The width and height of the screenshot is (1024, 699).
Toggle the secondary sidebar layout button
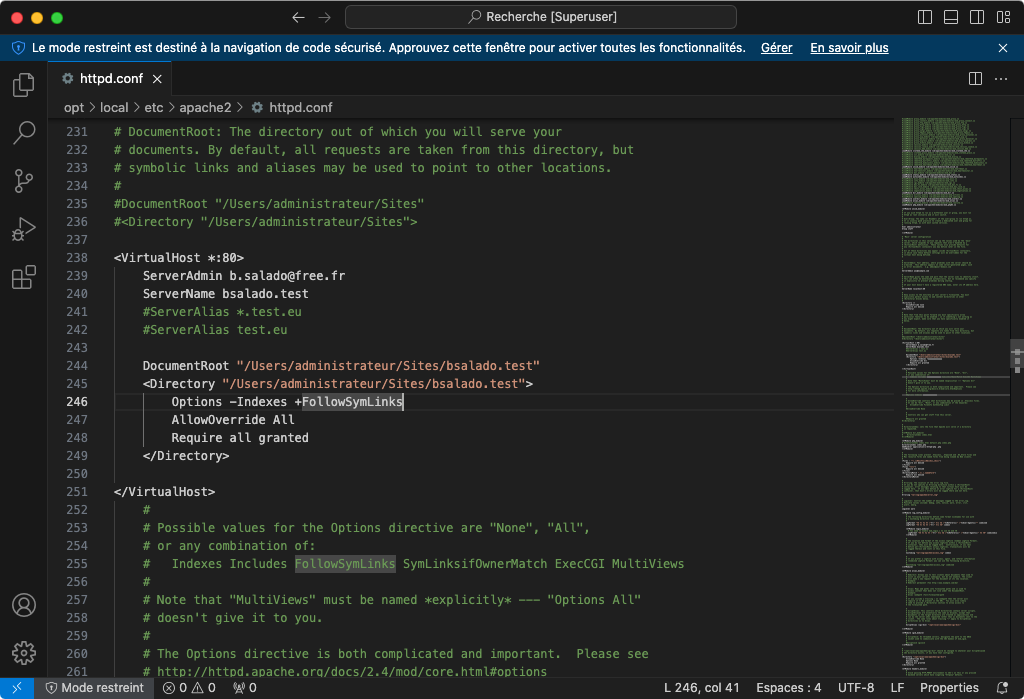pyautogui.click(x=977, y=17)
